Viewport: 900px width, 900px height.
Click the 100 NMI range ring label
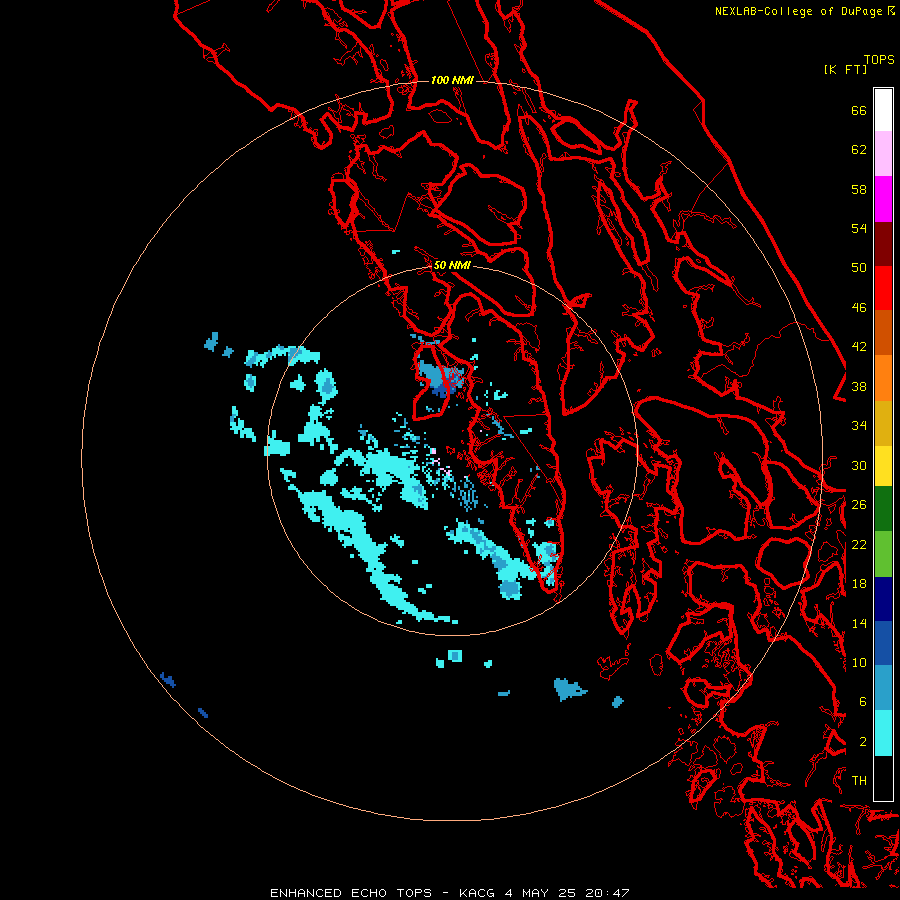pos(452,80)
